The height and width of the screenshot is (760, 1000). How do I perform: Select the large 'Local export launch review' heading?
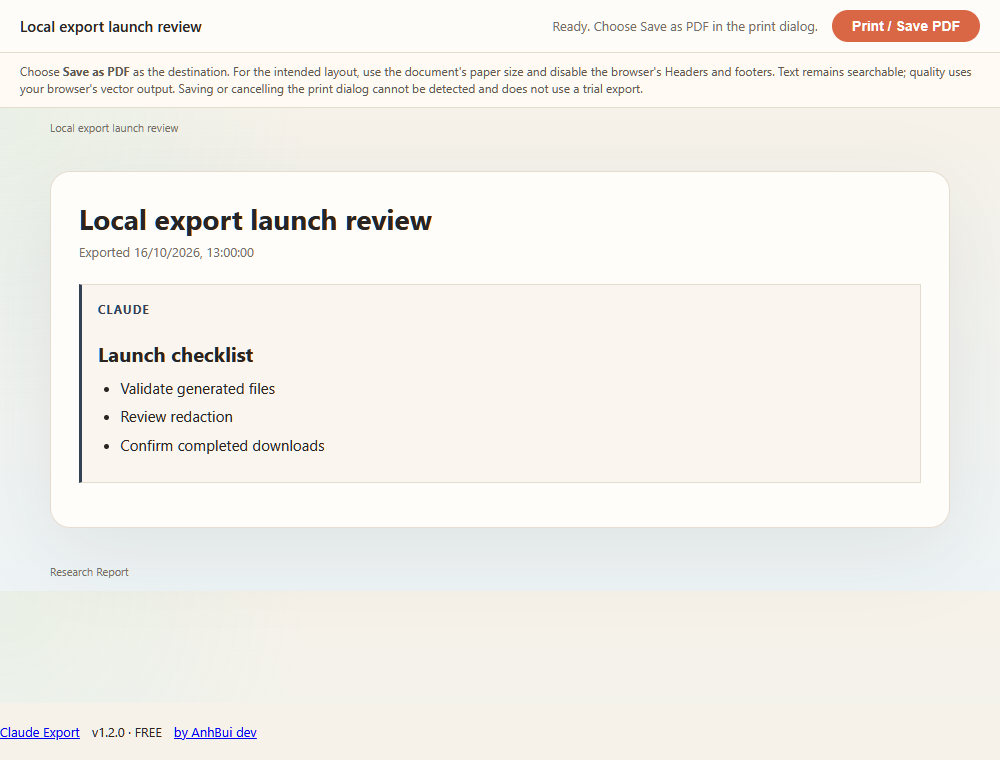point(256,221)
